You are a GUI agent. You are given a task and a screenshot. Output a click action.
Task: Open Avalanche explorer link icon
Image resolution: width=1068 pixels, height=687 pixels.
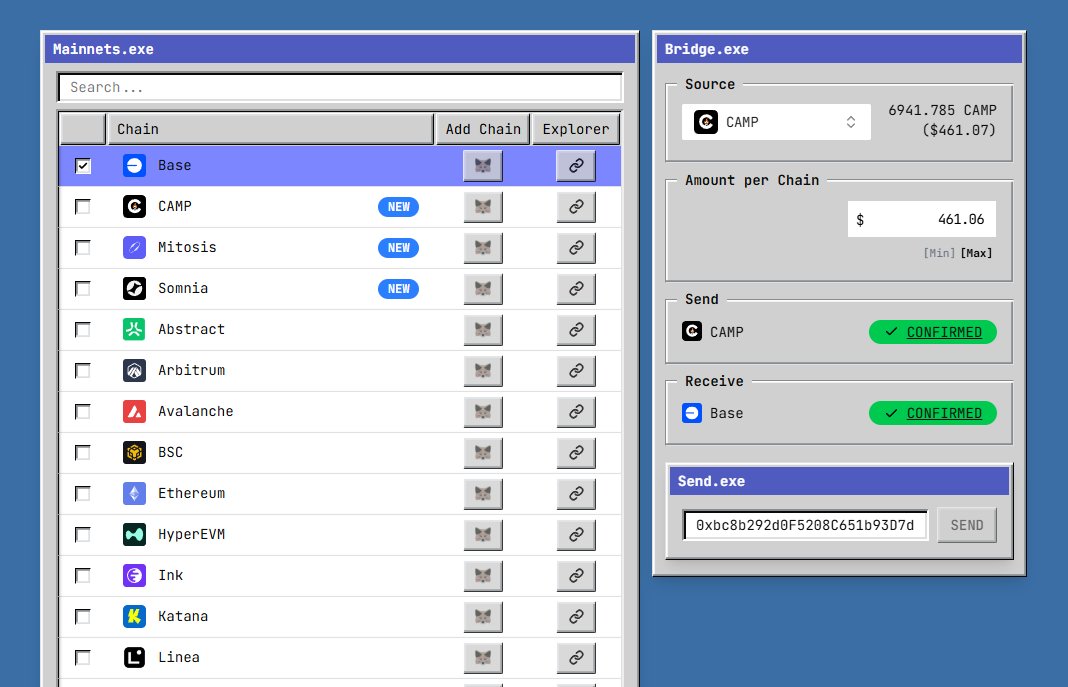click(x=576, y=412)
